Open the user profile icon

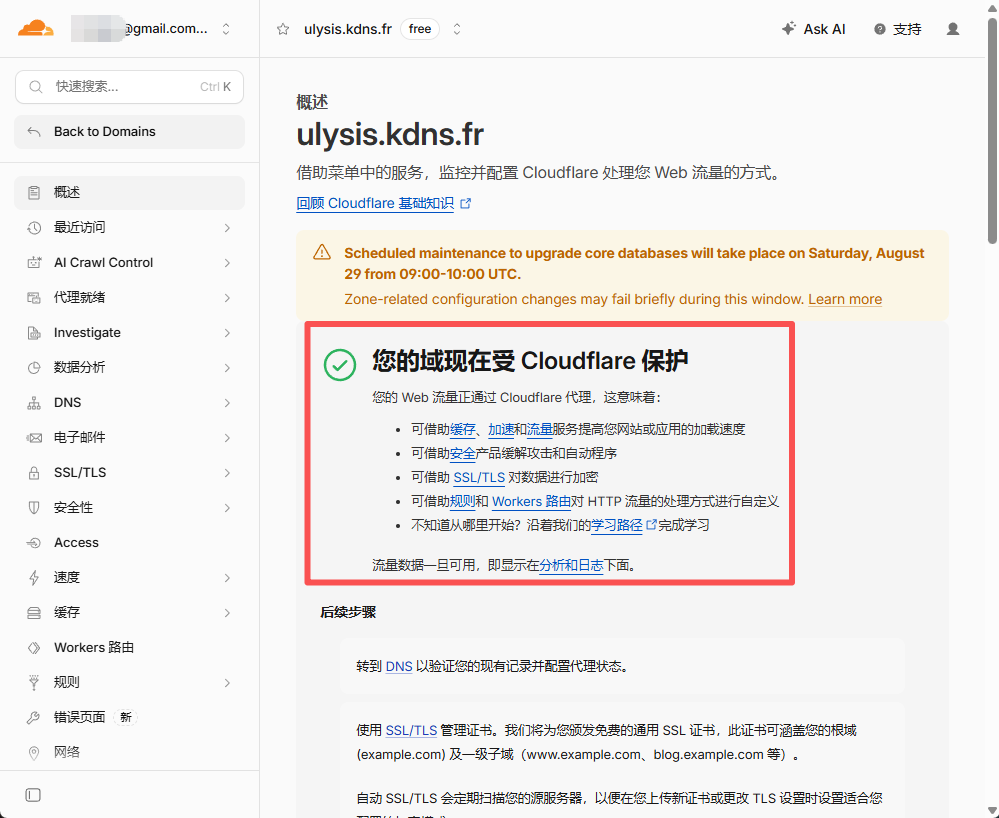pyautogui.click(x=953, y=29)
